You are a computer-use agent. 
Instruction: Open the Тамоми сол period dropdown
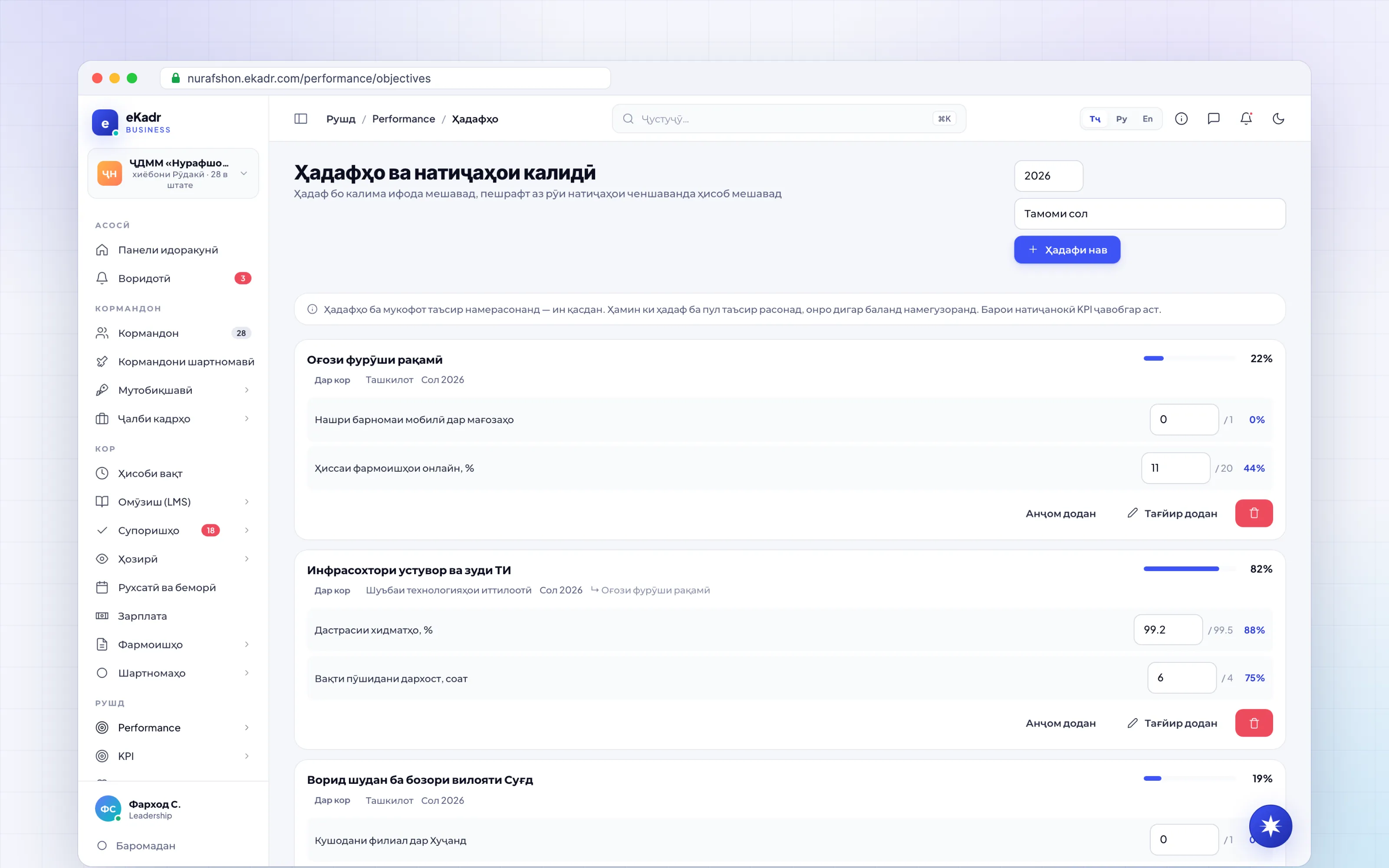(1150, 214)
